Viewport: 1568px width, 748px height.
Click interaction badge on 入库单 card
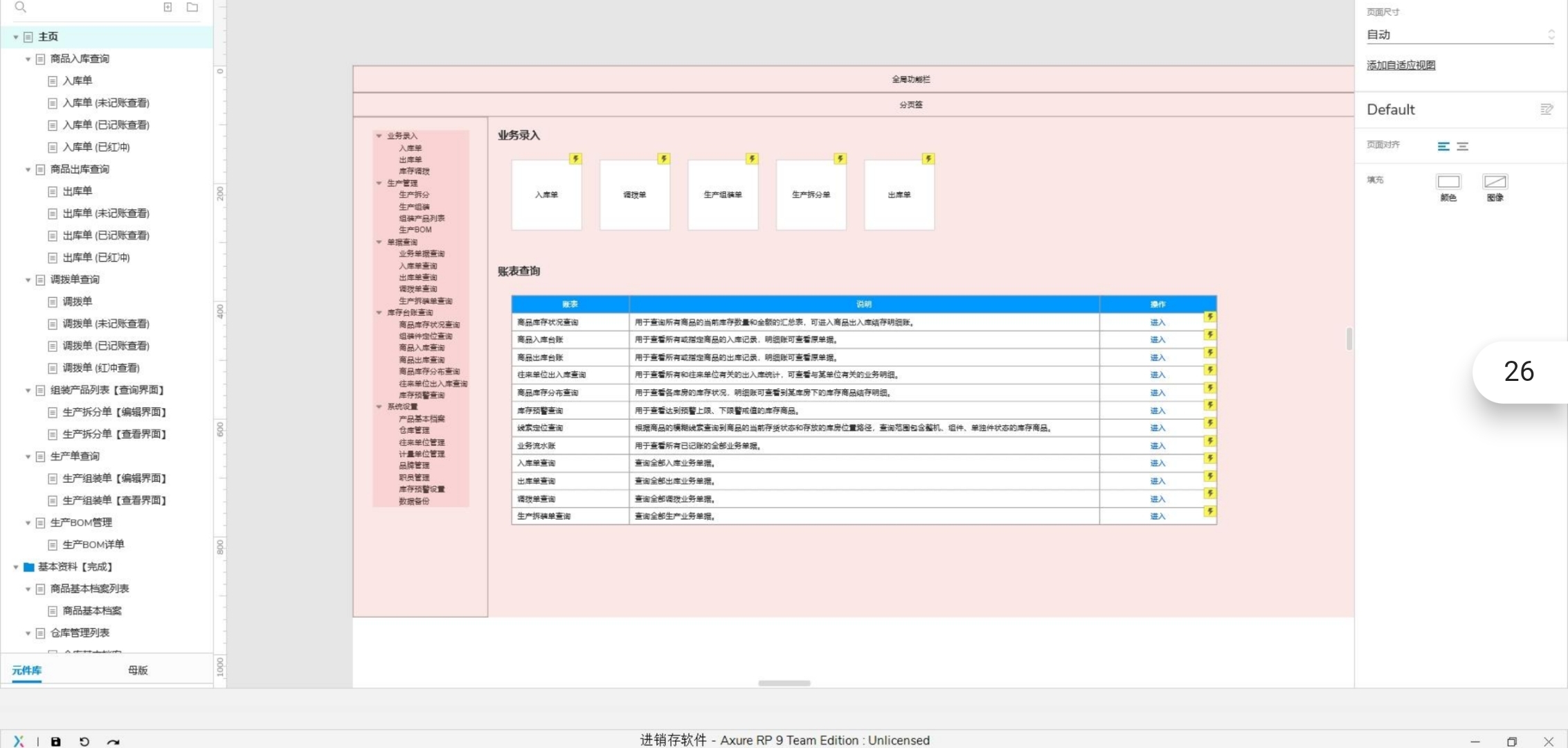pyautogui.click(x=575, y=159)
